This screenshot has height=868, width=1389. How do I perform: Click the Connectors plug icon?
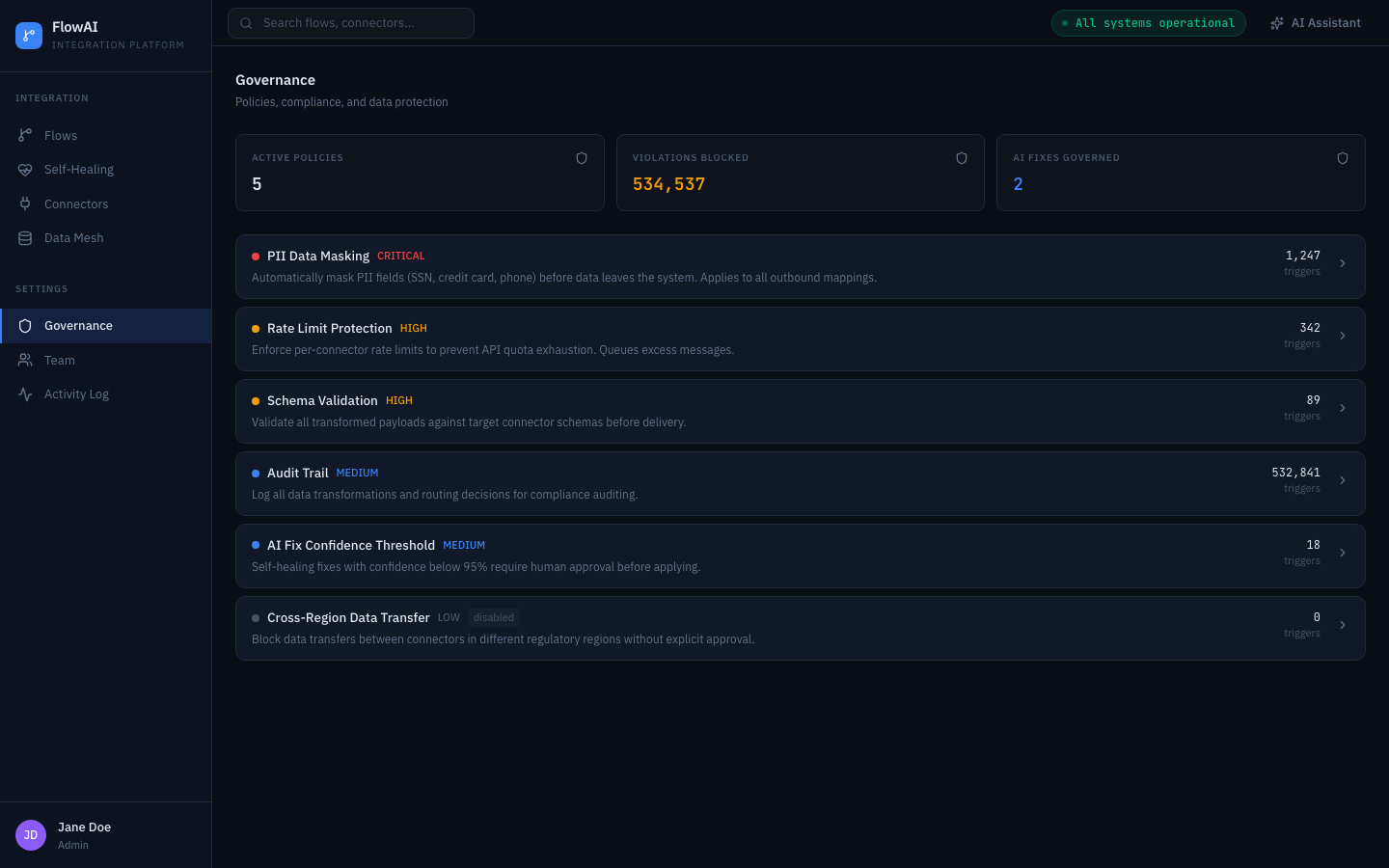tap(25, 203)
